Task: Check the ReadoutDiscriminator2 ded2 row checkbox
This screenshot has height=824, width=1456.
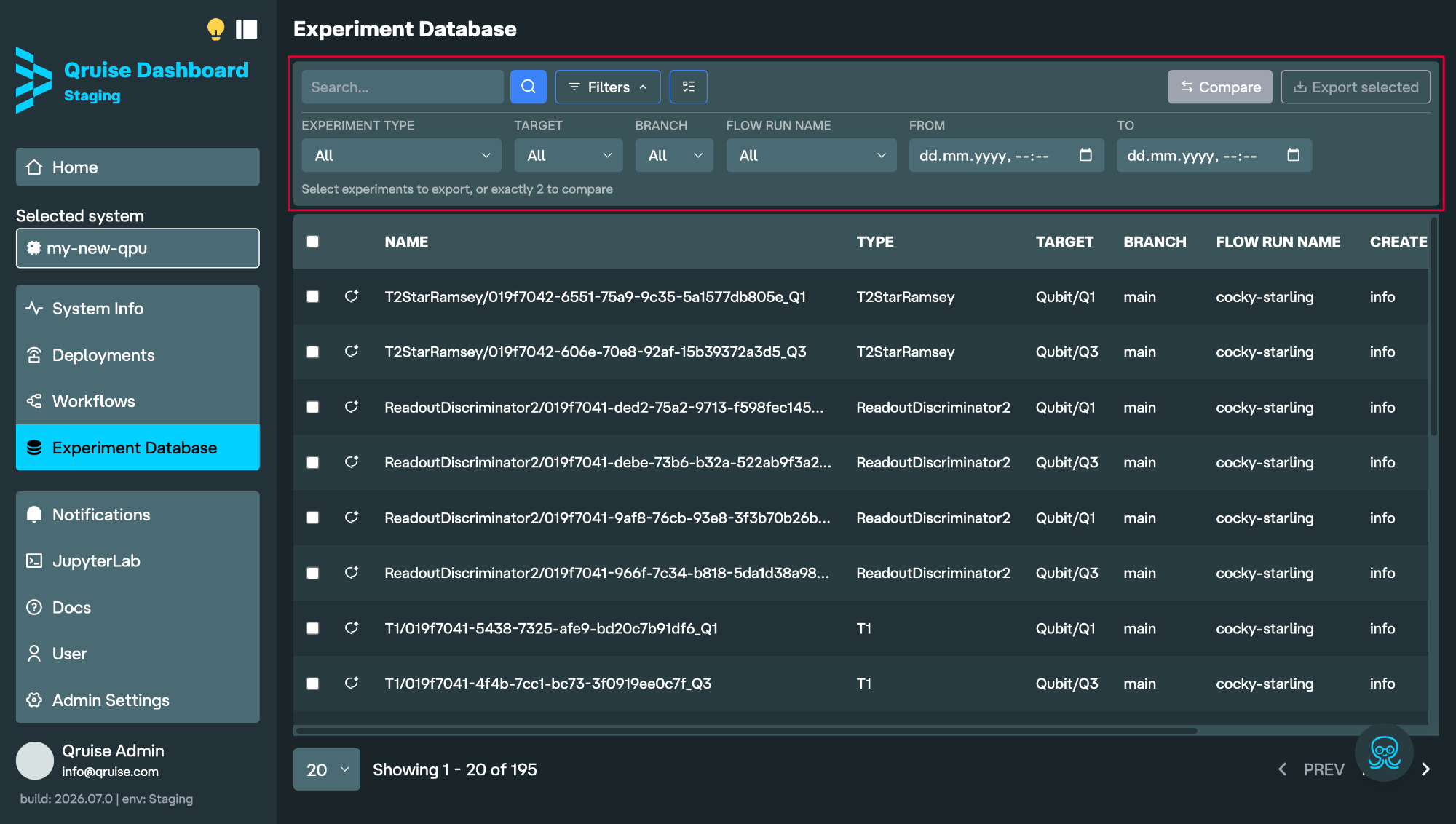Action: click(312, 408)
